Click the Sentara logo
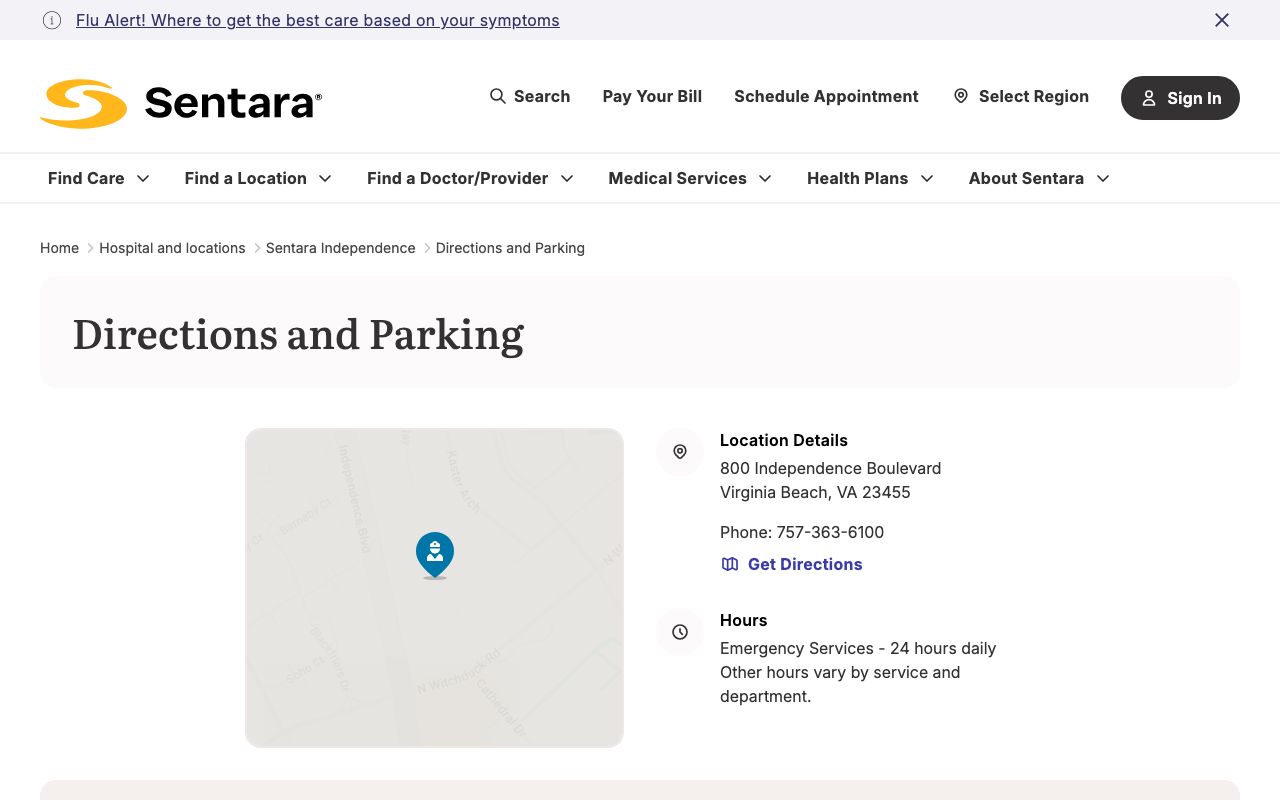Viewport: 1280px width, 800px height. tap(181, 103)
